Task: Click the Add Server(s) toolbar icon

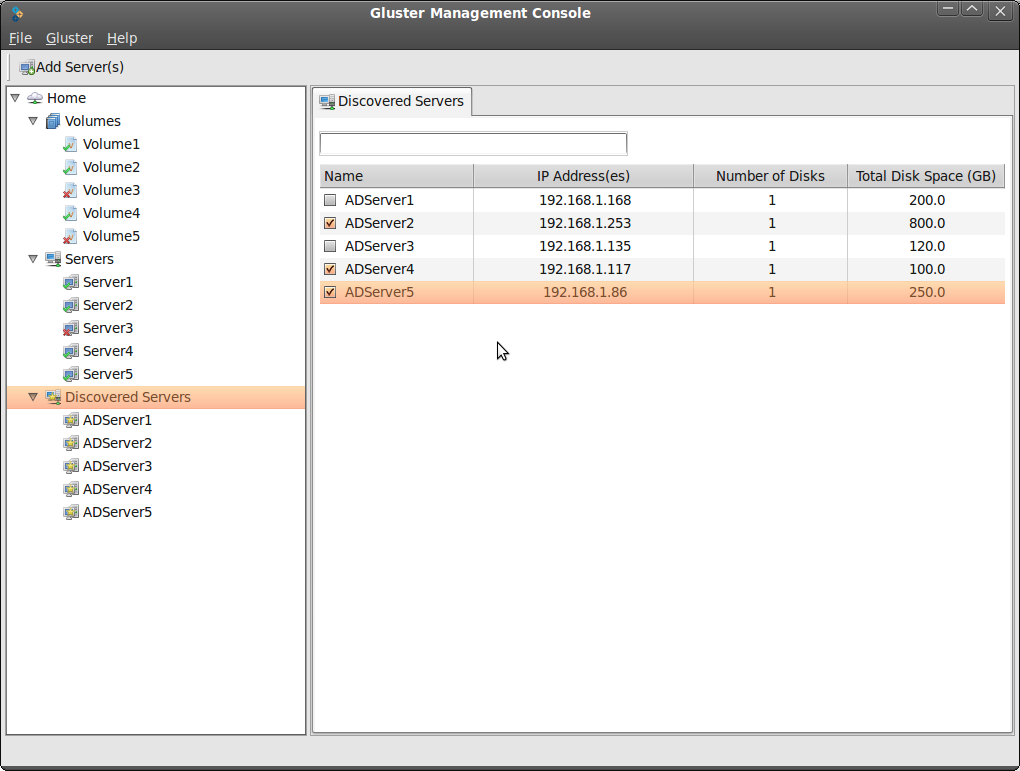Action: pyautogui.click(x=27, y=68)
